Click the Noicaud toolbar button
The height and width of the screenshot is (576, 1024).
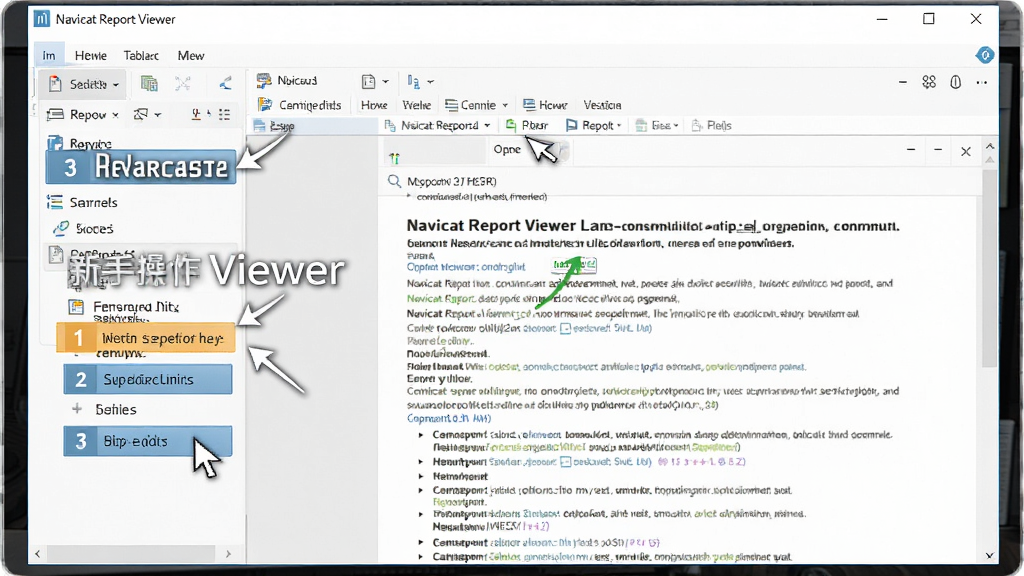click(287, 80)
